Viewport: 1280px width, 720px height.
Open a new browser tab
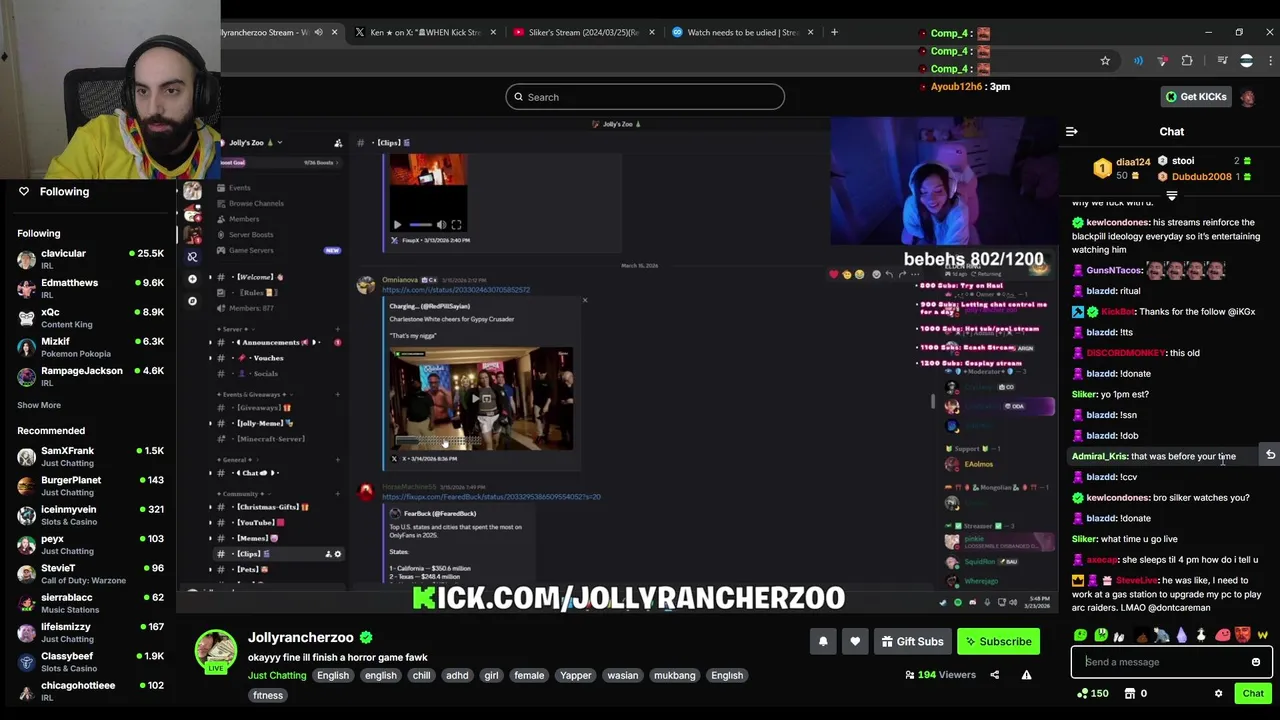pos(834,32)
